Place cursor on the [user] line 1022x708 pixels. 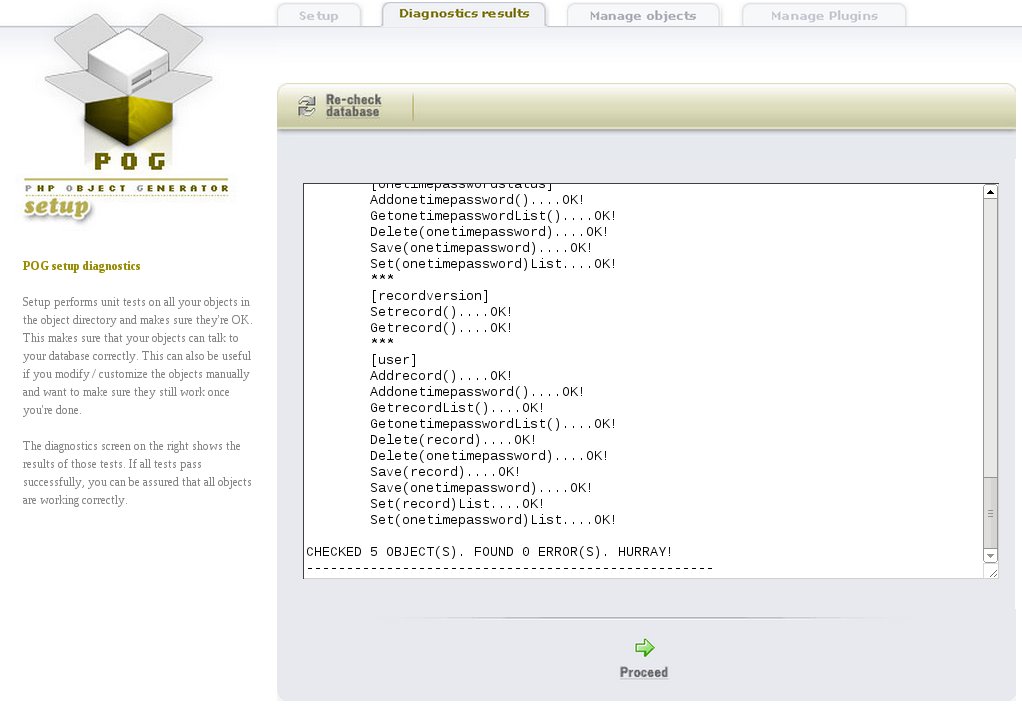tap(393, 360)
